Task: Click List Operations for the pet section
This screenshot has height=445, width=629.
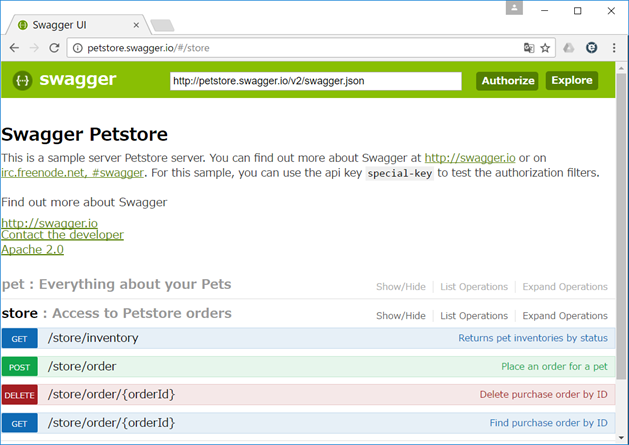Action: [474, 287]
